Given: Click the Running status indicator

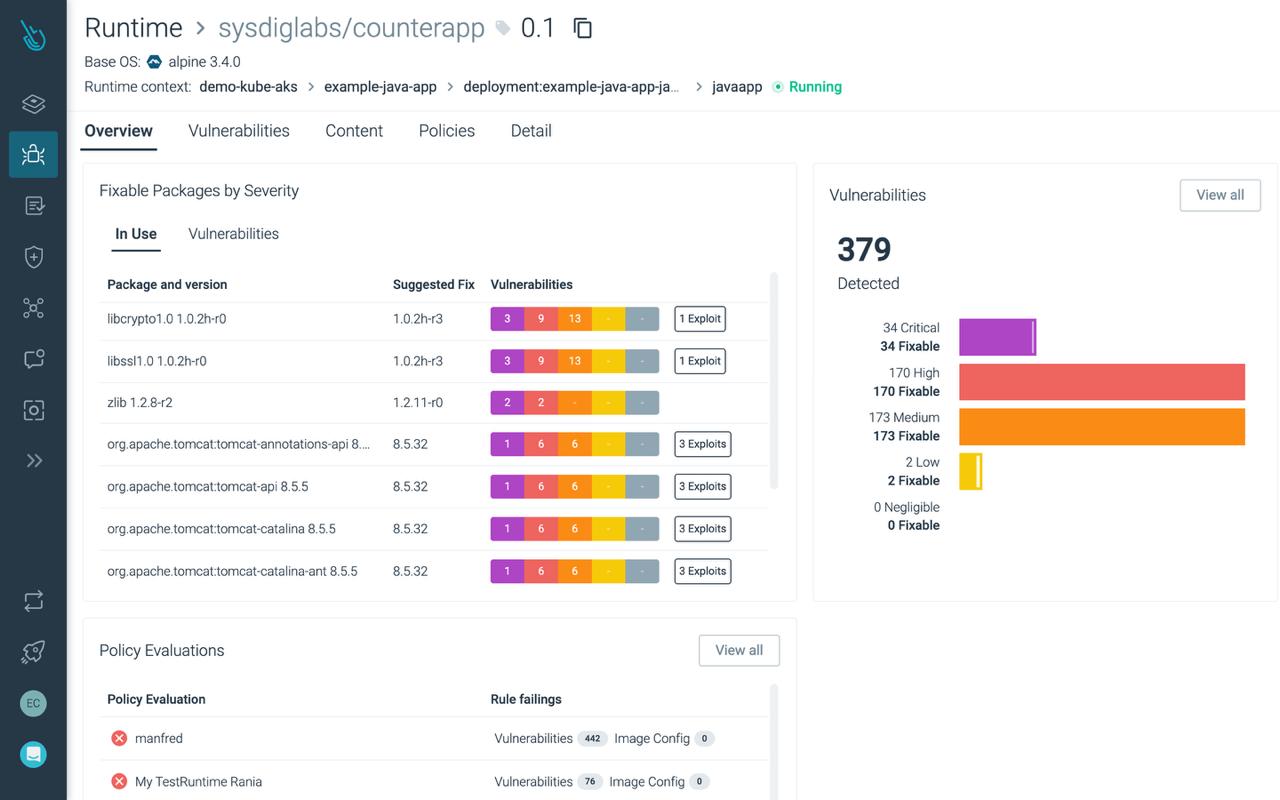Looking at the screenshot, I should (x=812, y=86).
